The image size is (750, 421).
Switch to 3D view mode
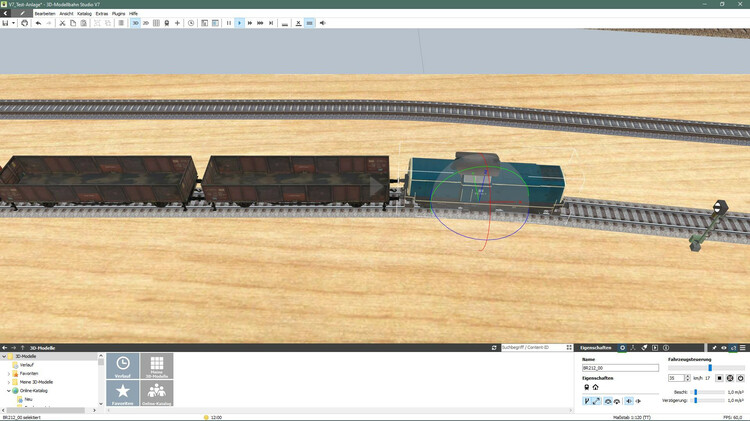(x=135, y=23)
